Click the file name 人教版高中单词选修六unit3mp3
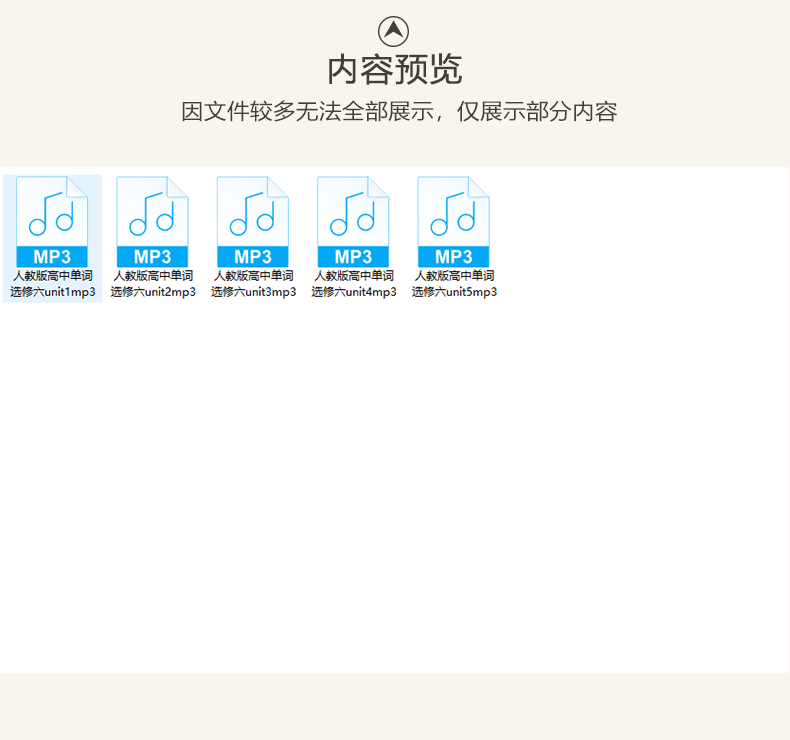 tap(253, 284)
